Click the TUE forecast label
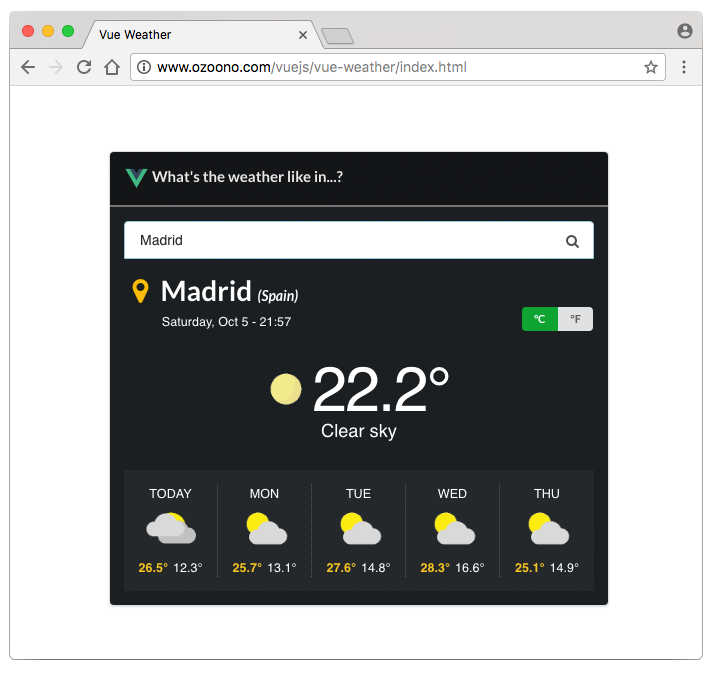Viewport: 713px width, 675px height. [358, 494]
